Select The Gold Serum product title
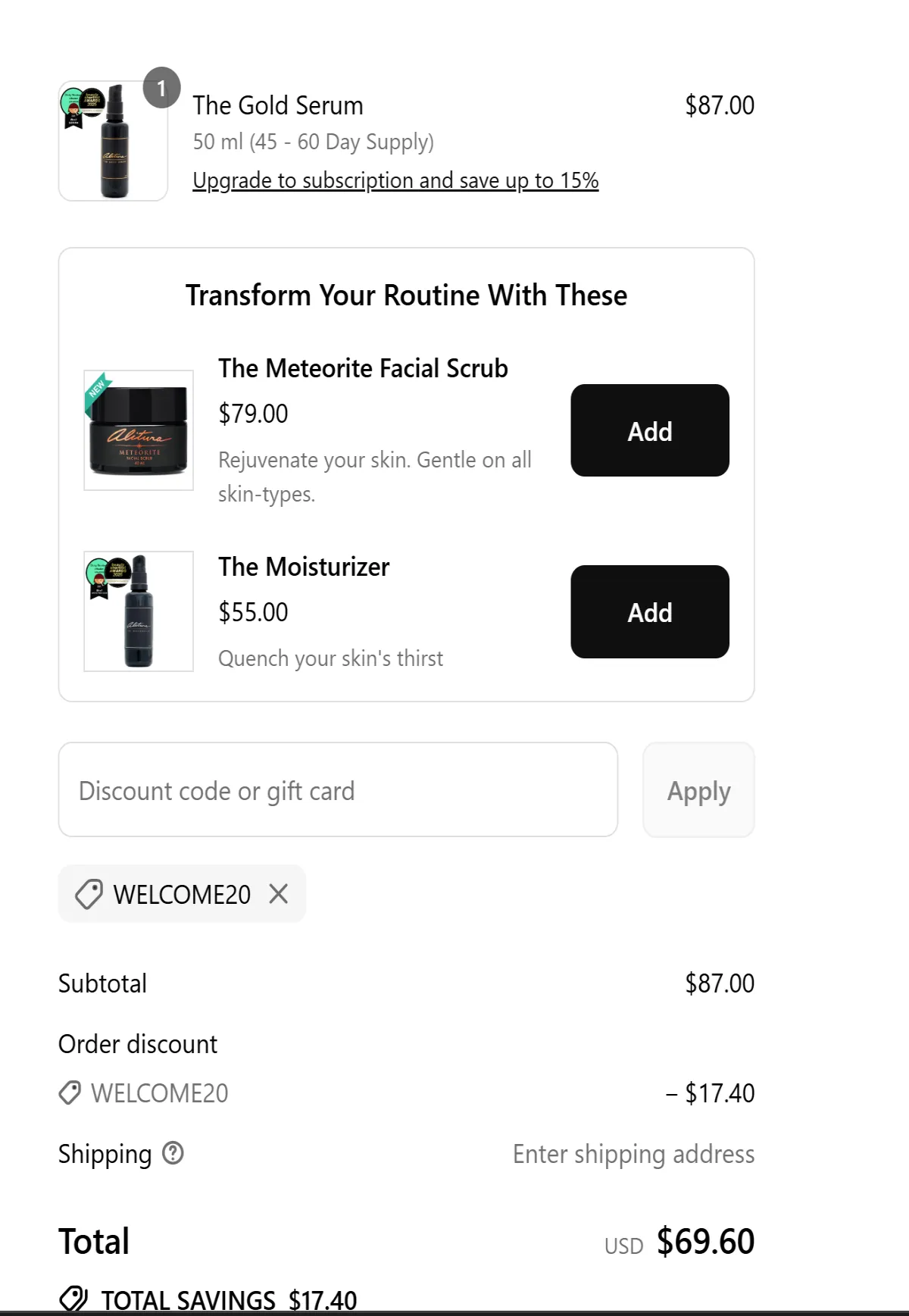The height and width of the screenshot is (1316, 909). (277, 105)
